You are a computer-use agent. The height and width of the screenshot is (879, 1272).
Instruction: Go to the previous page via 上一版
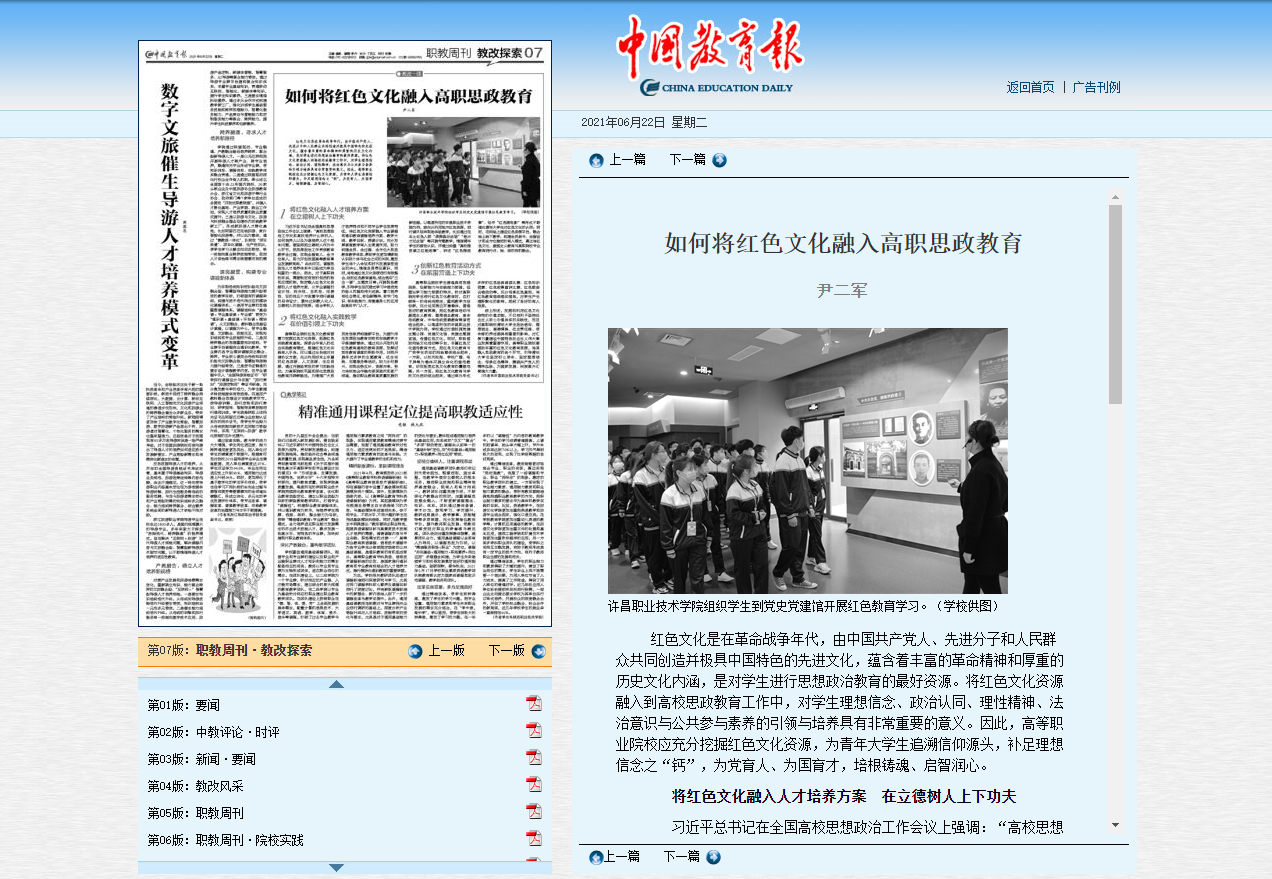pos(446,651)
